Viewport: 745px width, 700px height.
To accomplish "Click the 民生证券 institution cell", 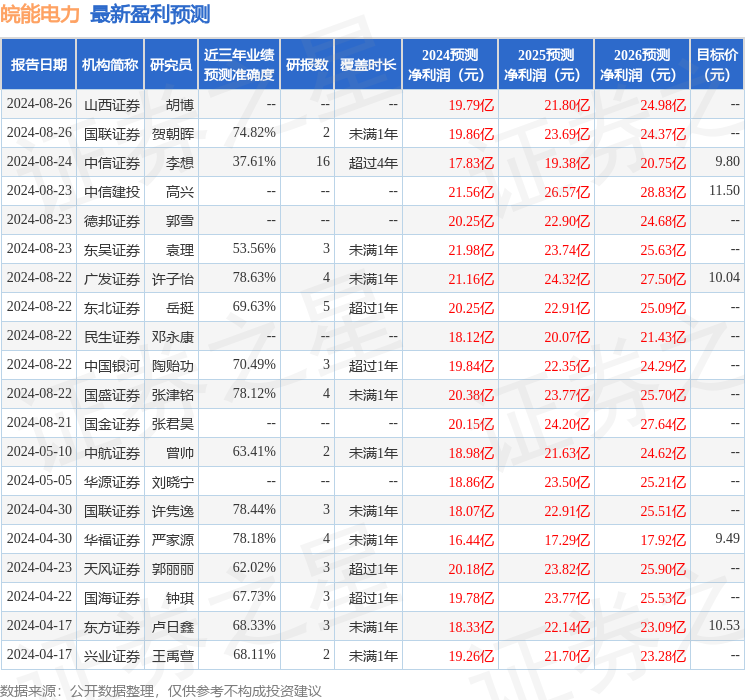I will pyautogui.click(x=112, y=337).
